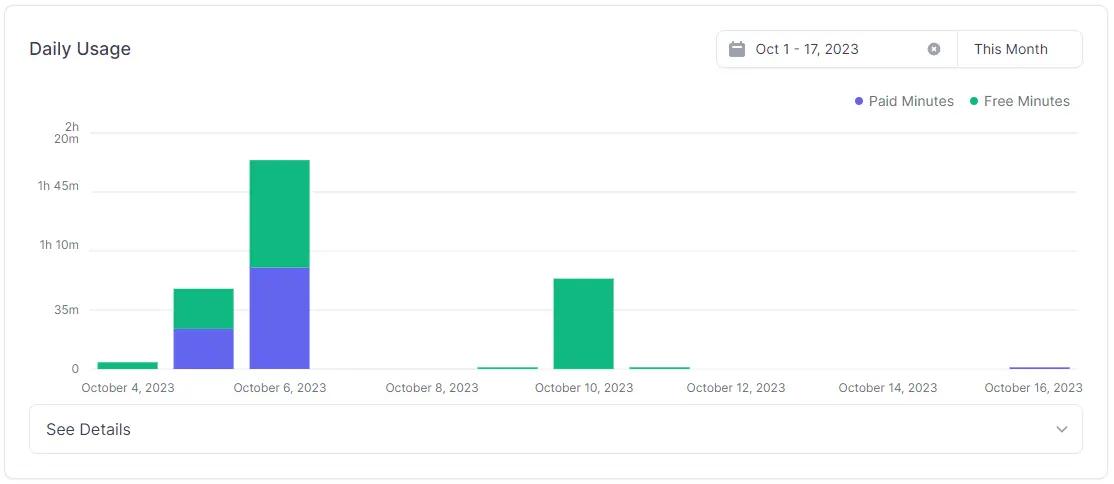Click the October 12, 2023 axis label
The image size is (1114, 484).
[735, 388]
